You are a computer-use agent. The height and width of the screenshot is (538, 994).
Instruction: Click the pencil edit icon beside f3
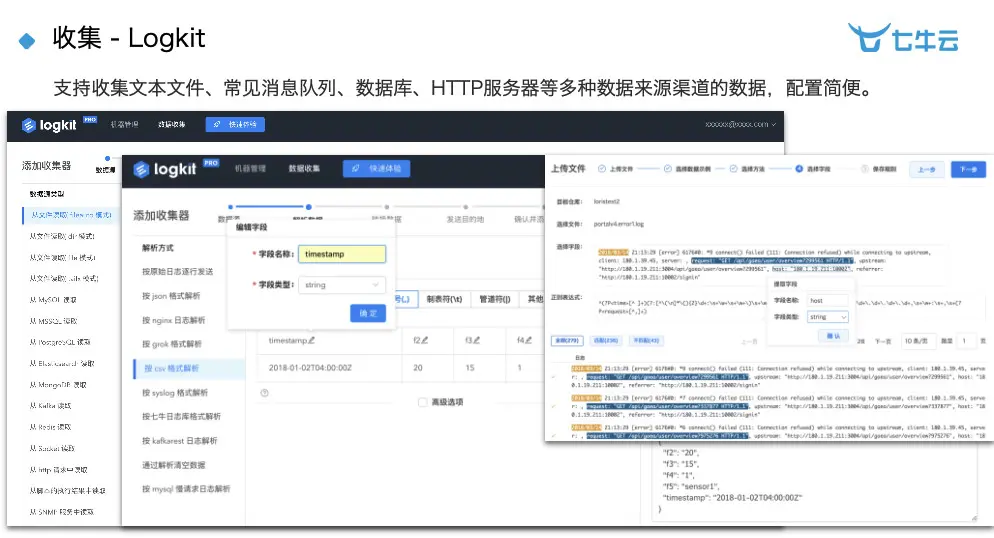(x=477, y=340)
